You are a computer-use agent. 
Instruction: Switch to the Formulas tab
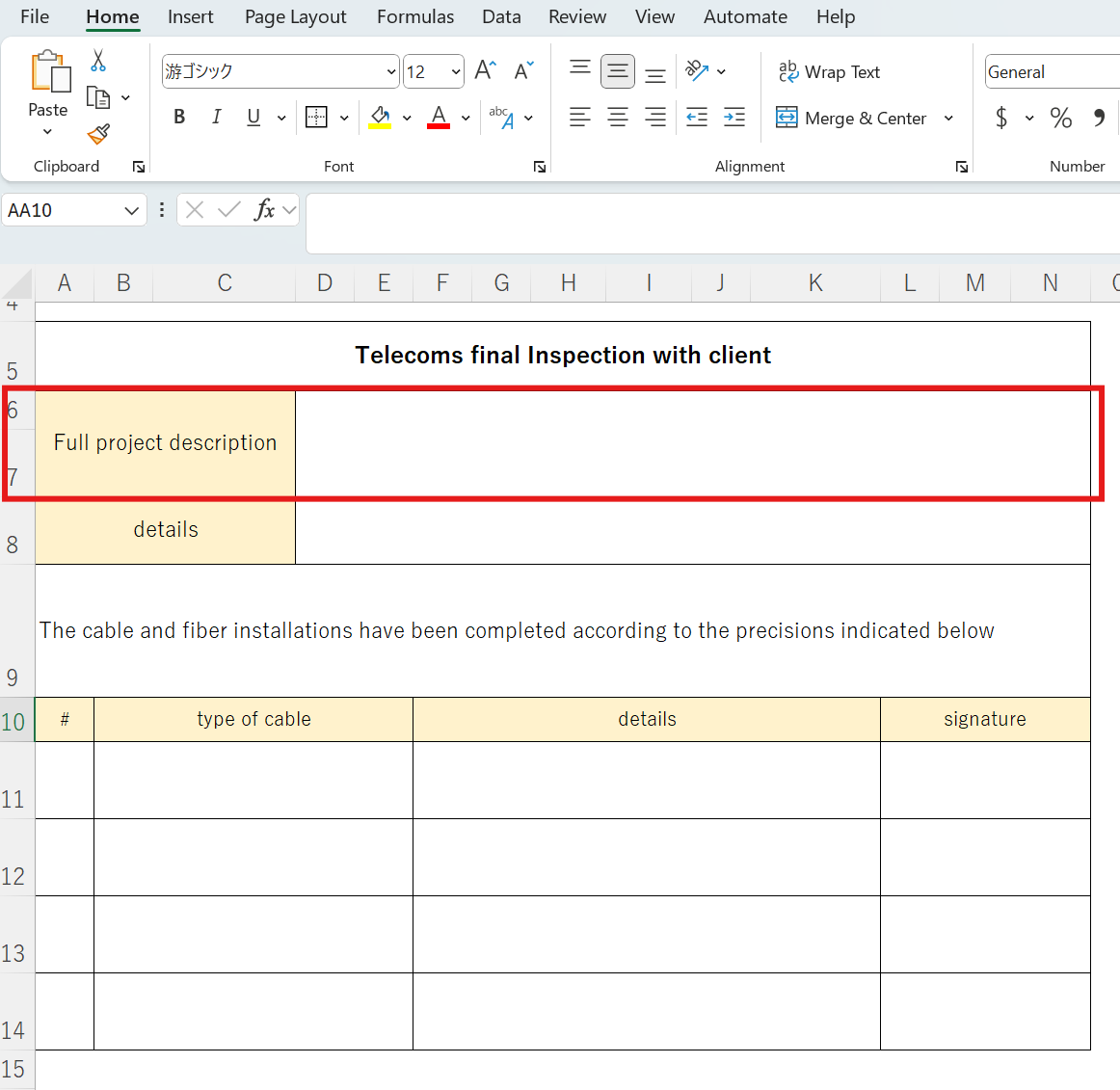[x=414, y=16]
